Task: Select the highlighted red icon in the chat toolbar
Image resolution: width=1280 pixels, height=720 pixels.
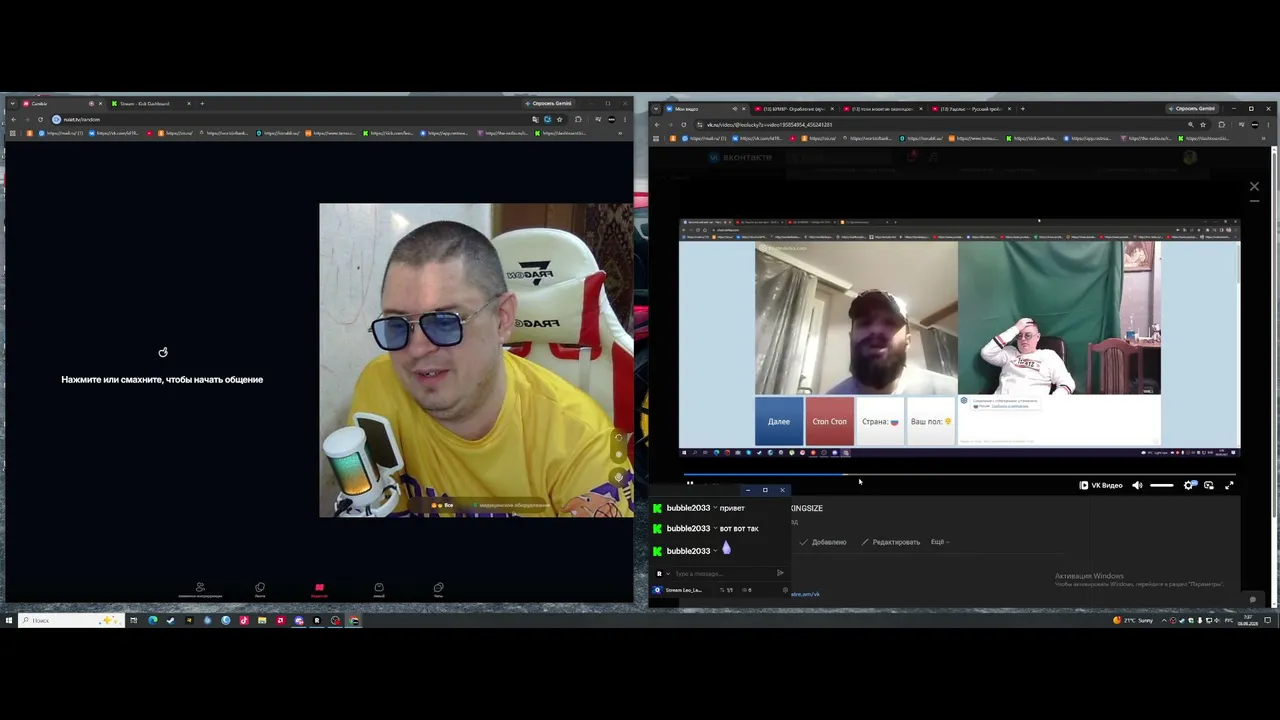Action: [x=319, y=589]
